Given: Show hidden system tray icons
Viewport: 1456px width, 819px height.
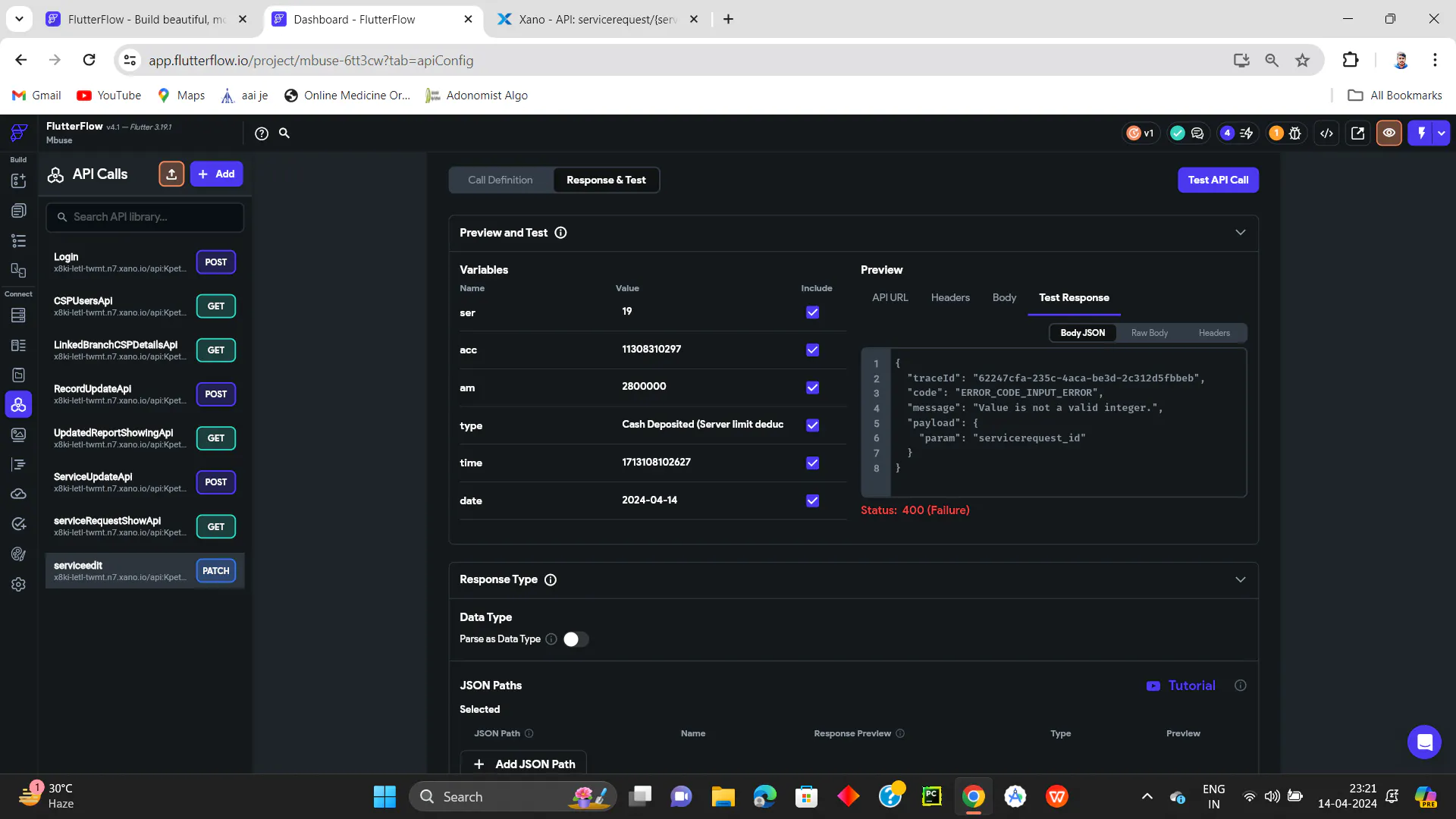Looking at the screenshot, I should point(1147,796).
